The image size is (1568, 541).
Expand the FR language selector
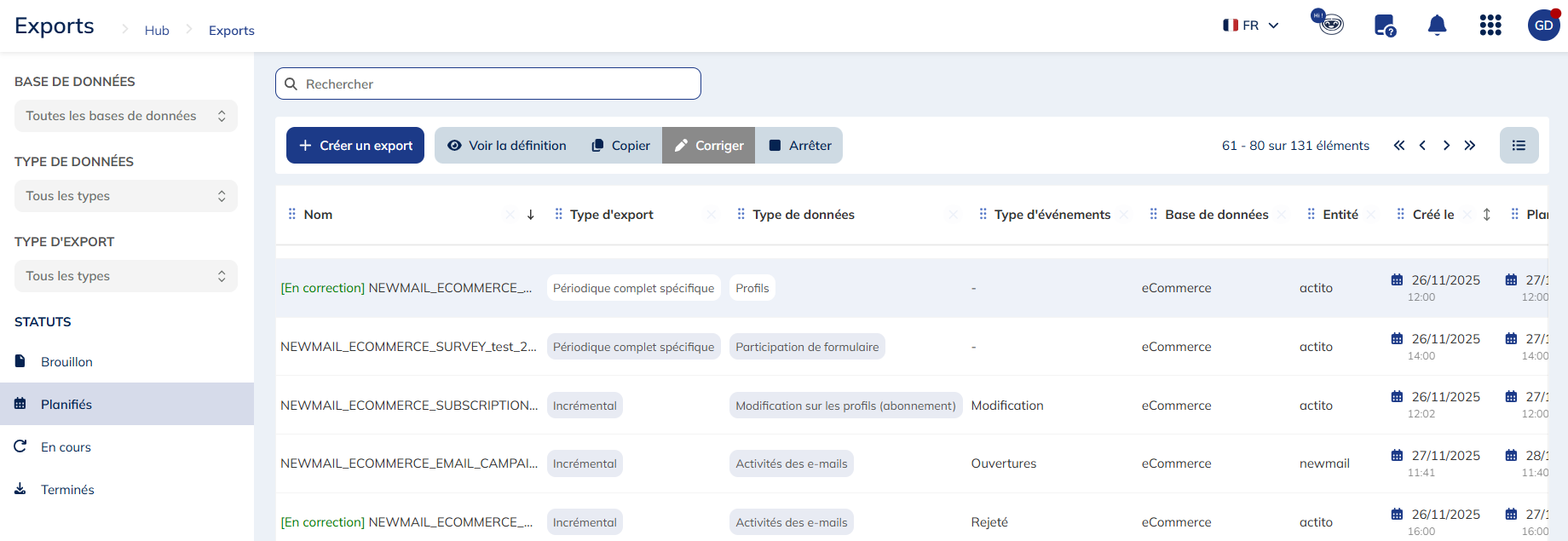point(1250,26)
